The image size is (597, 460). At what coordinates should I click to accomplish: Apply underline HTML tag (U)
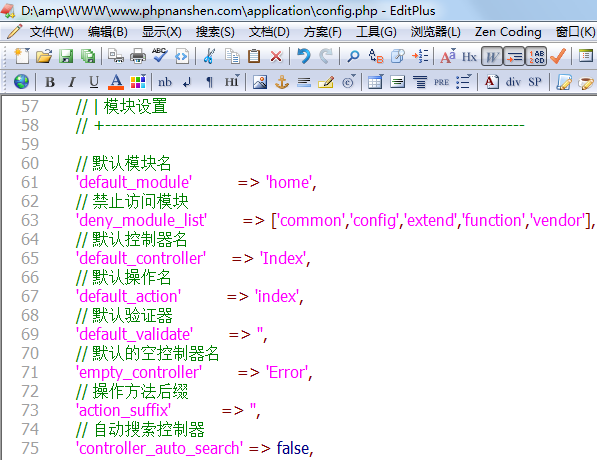tap(94, 81)
